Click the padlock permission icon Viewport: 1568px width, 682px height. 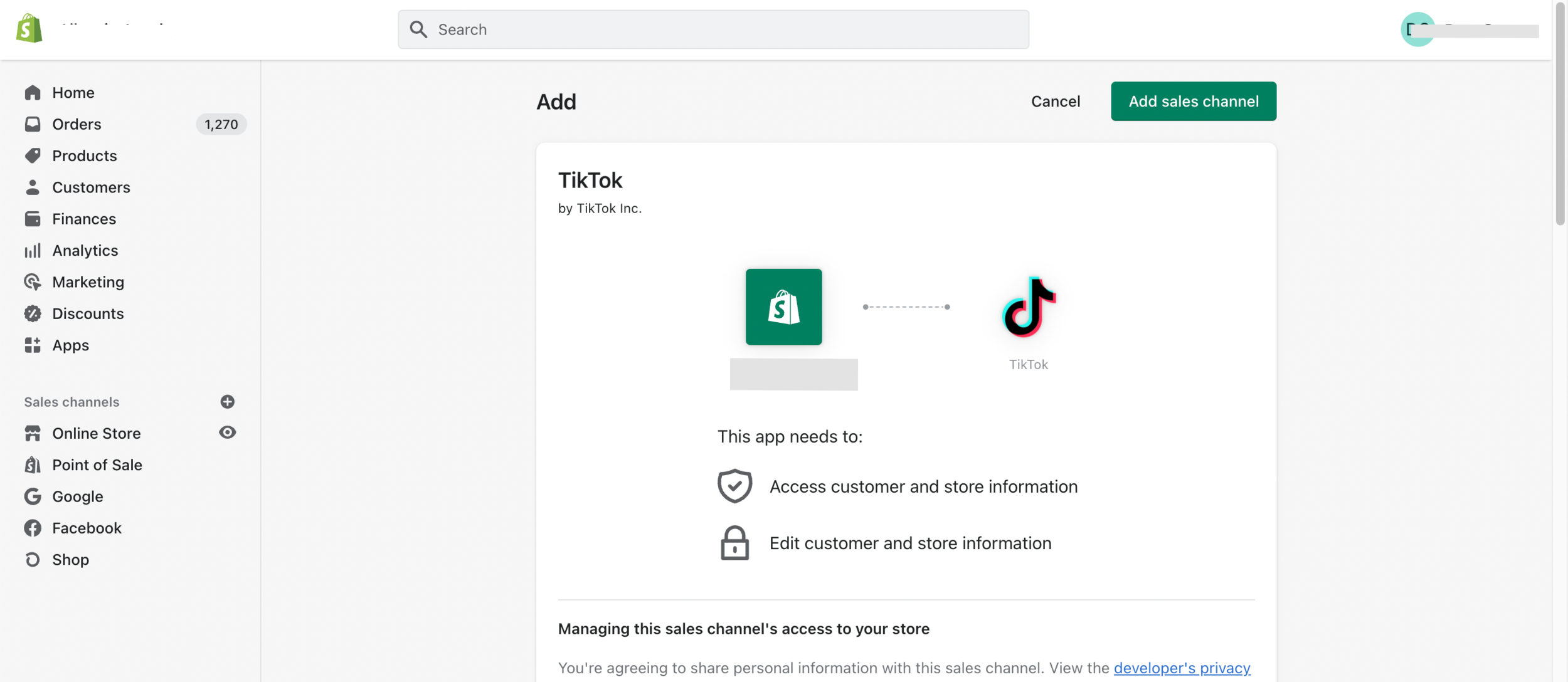[734, 543]
